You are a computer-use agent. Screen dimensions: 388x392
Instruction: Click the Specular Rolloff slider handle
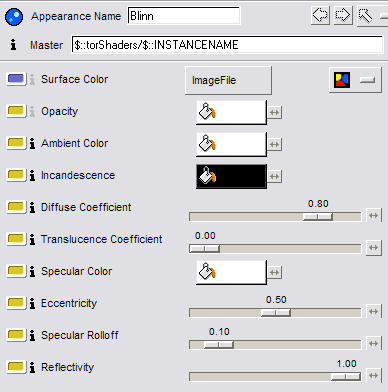(218, 345)
